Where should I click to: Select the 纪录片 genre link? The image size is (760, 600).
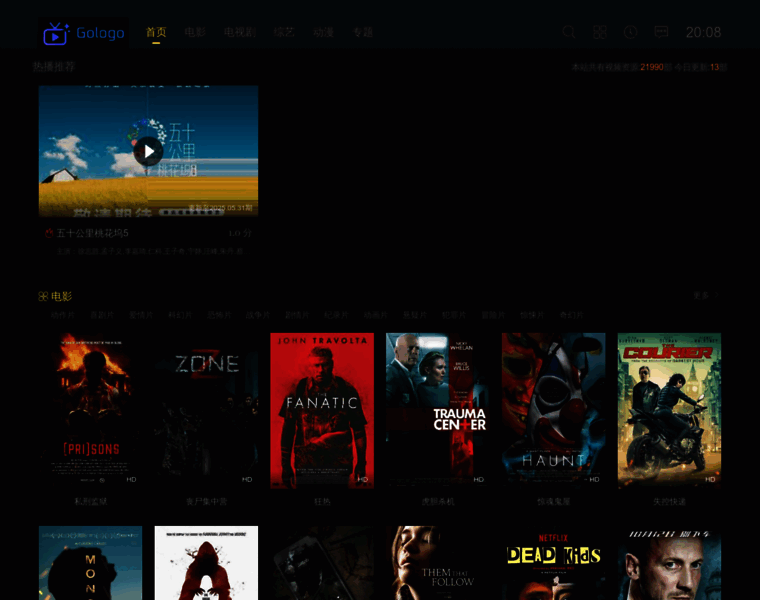336,315
